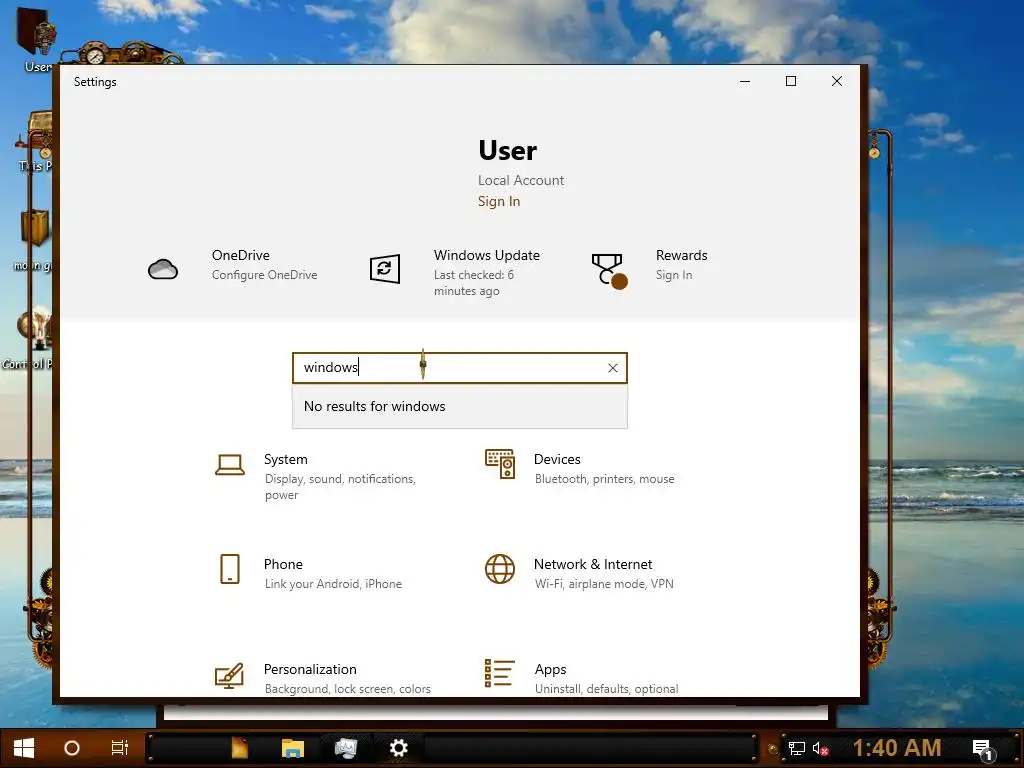Open the Personalization category title

(x=310, y=669)
